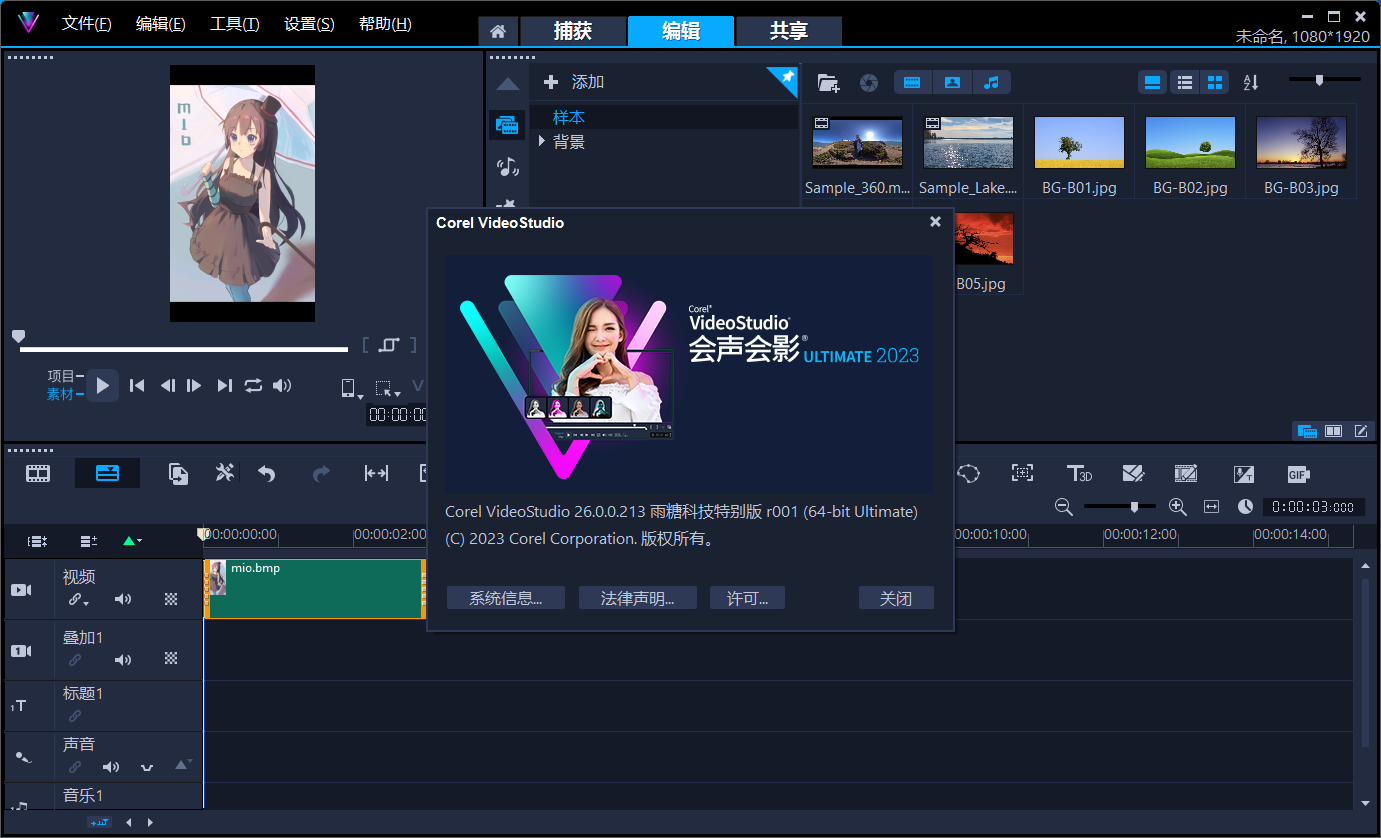1381x838 pixels.
Task: Click the 许可... button
Action: [x=747, y=598]
